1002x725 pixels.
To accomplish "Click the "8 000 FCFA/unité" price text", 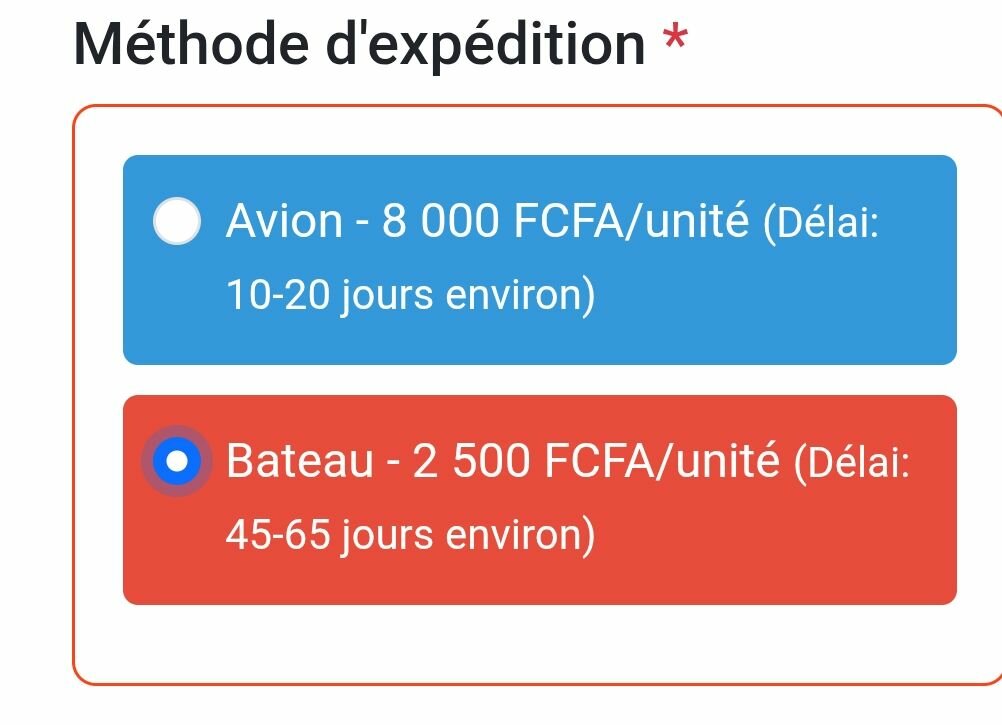I will pyautogui.click(x=565, y=221).
